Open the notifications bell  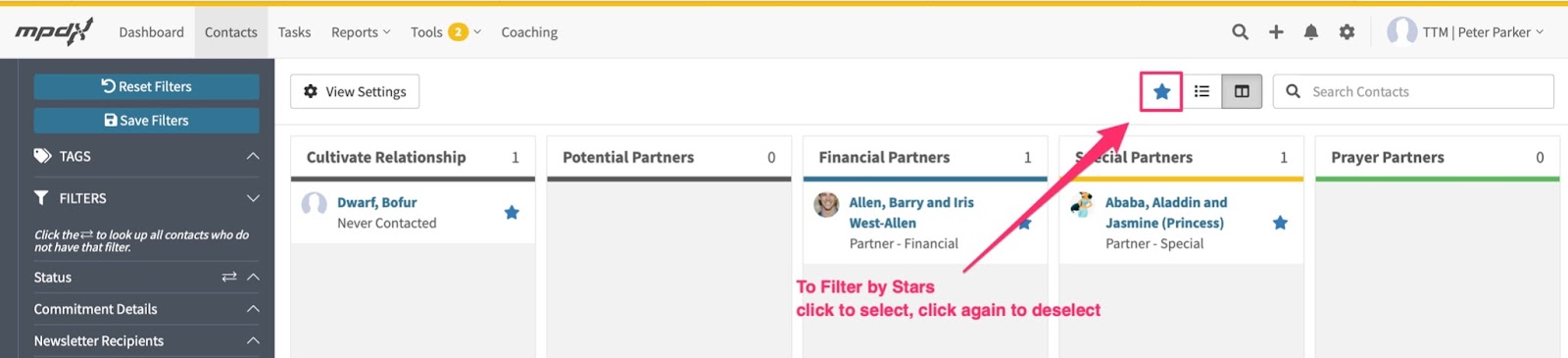point(1311,32)
